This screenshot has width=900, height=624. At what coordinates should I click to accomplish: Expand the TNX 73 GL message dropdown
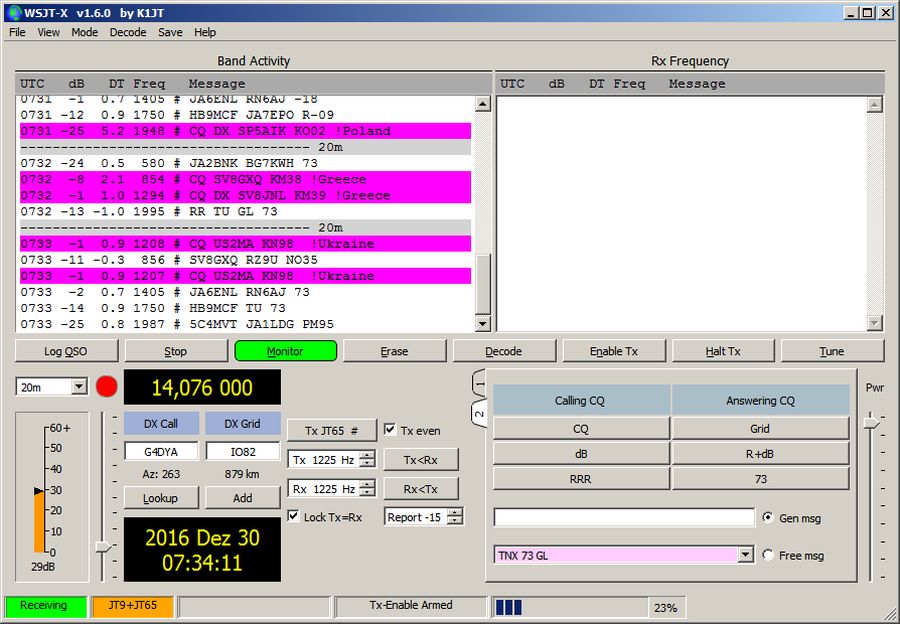(744, 555)
